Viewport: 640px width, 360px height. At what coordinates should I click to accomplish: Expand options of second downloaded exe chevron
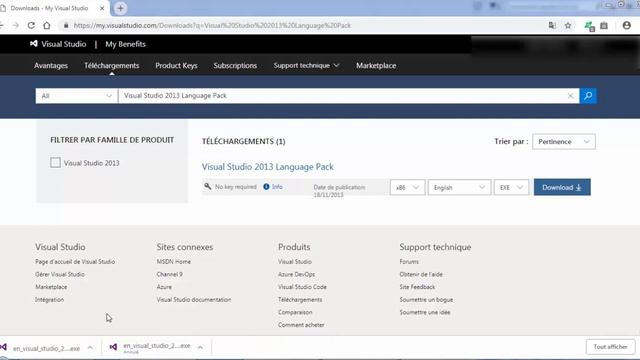tap(200, 347)
